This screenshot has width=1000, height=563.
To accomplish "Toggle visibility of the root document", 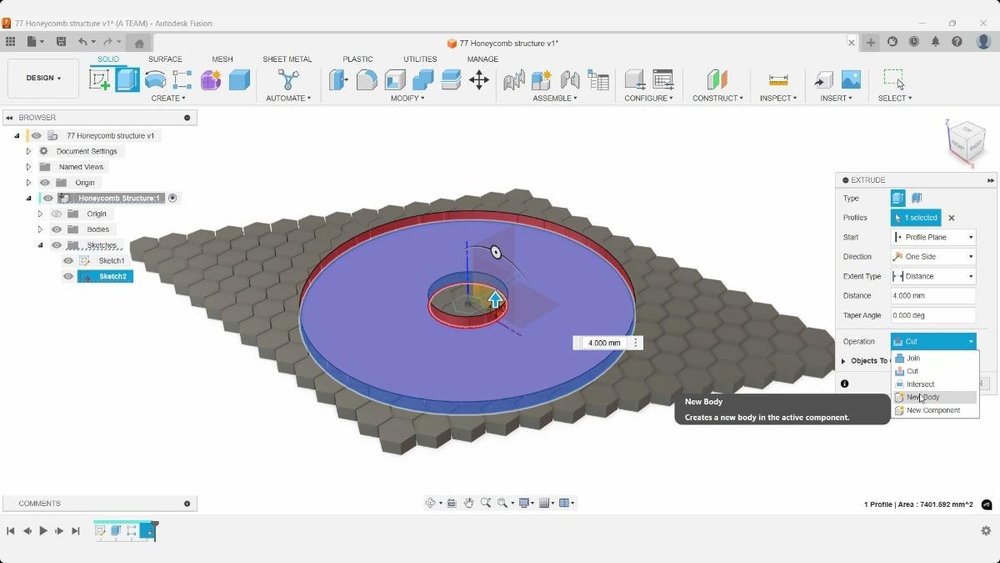I will coord(36,136).
